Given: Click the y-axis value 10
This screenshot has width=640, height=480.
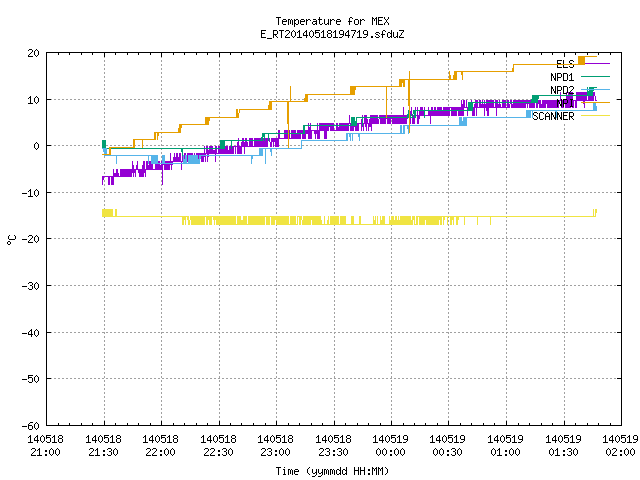Looking at the screenshot, I should click(x=33, y=100).
